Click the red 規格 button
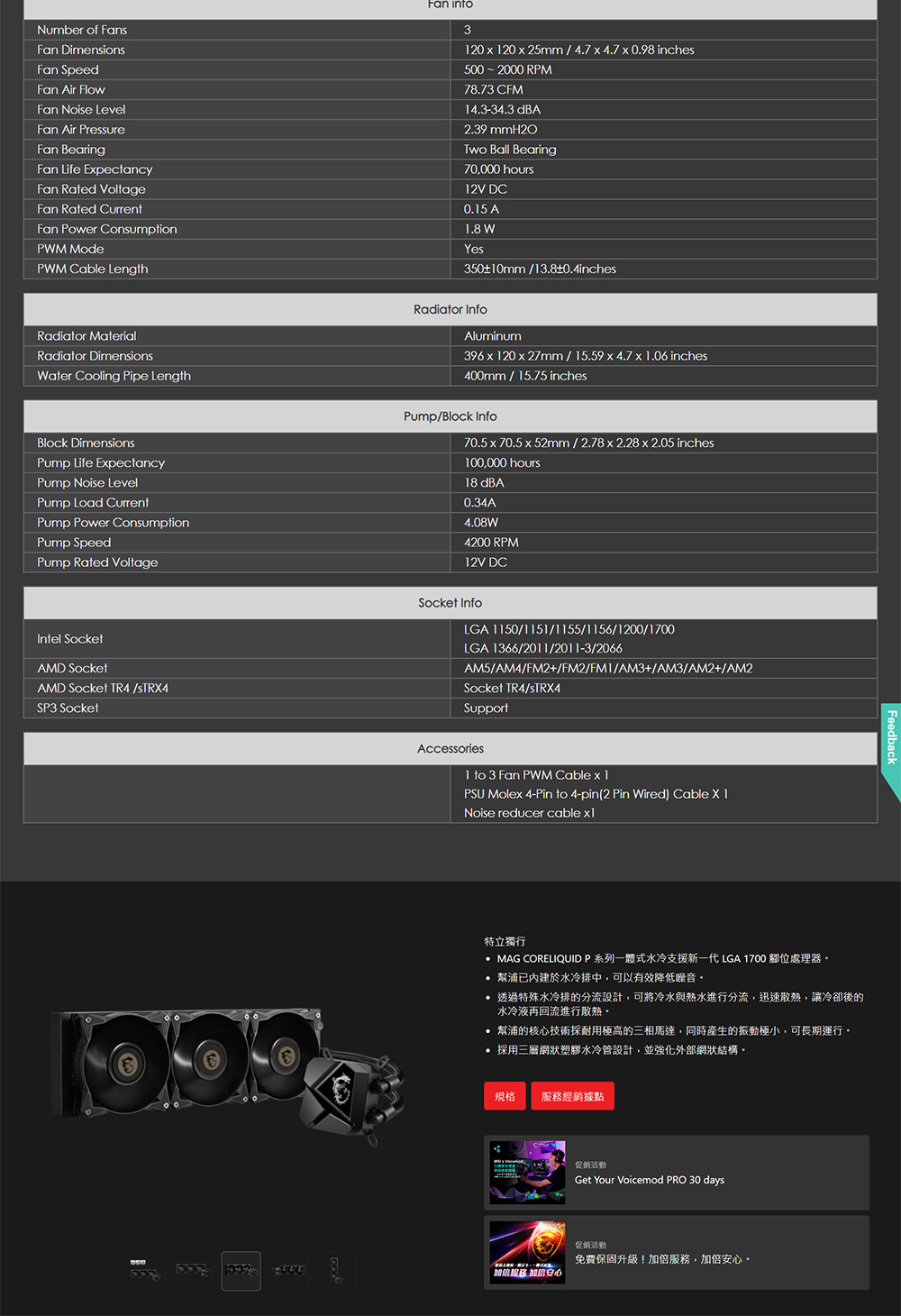The image size is (901, 1316). pos(505,1096)
